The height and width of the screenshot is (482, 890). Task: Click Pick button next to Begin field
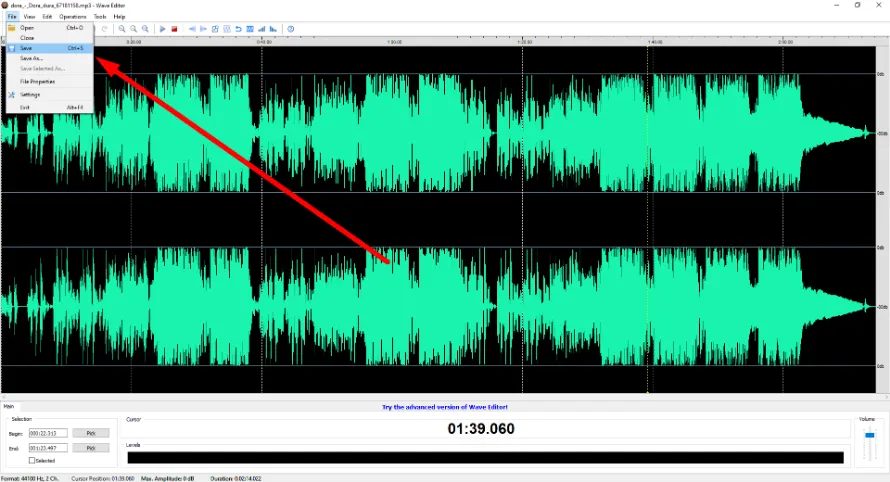coord(91,433)
